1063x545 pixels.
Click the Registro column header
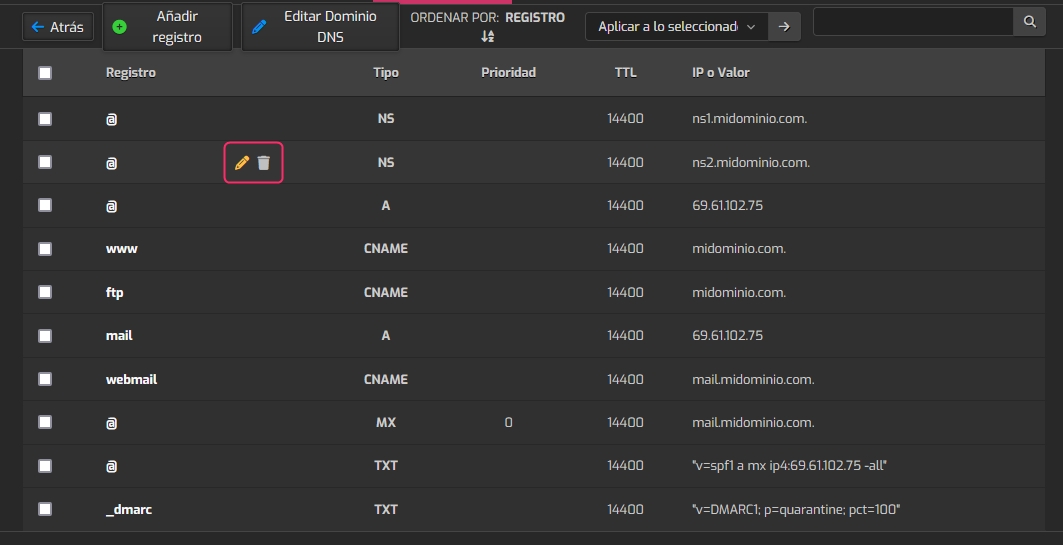tap(131, 73)
